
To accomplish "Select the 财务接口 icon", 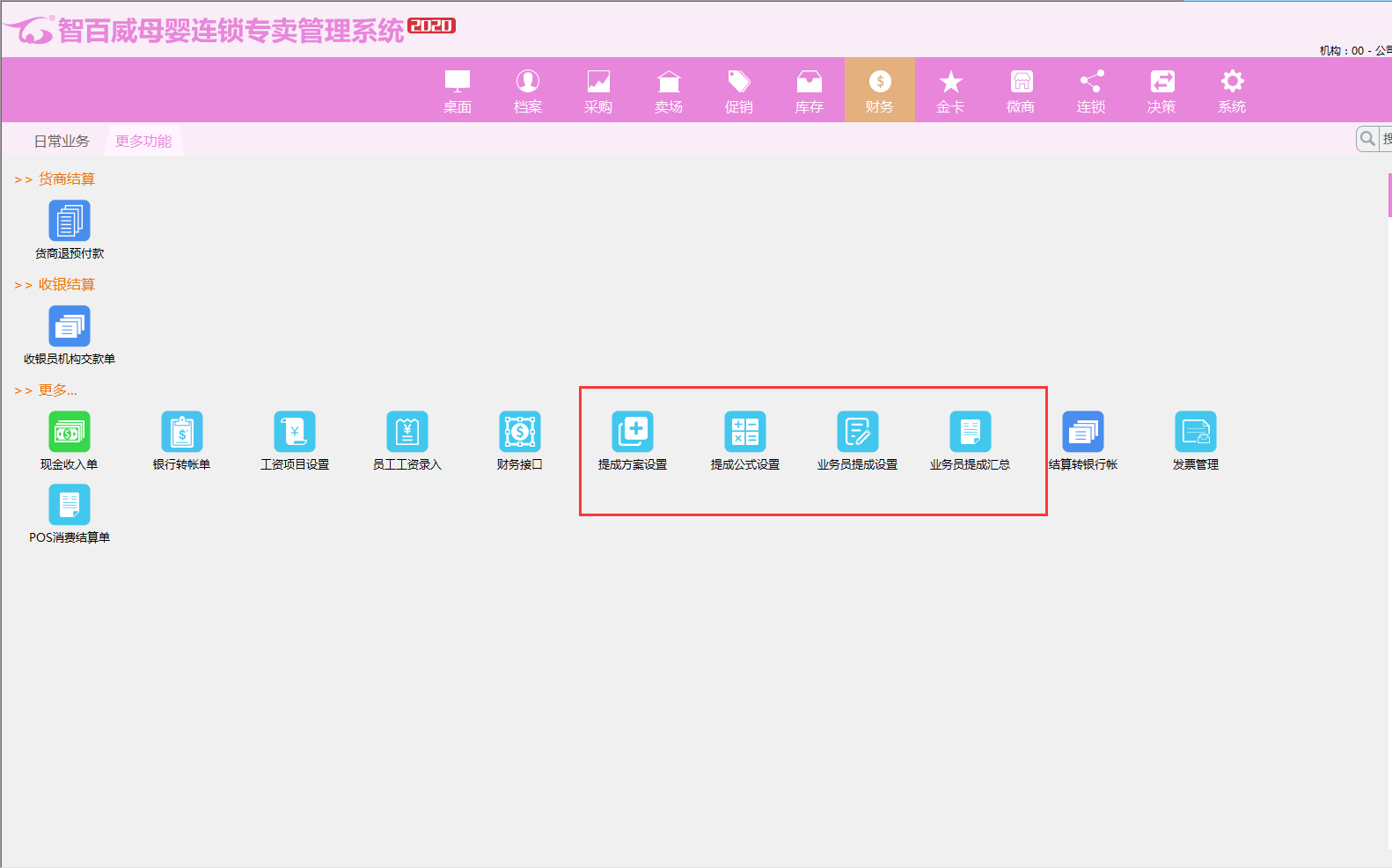I will click(x=520, y=432).
